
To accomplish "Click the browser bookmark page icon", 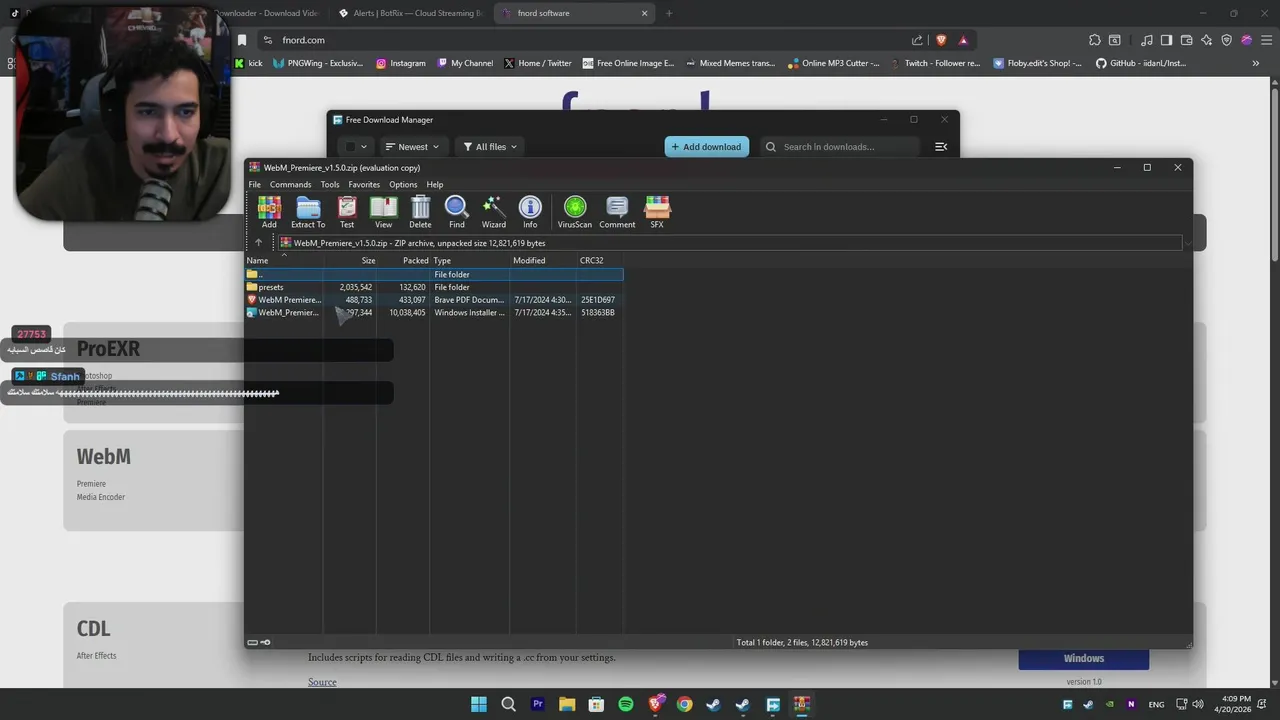I will [x=242, y=40].
